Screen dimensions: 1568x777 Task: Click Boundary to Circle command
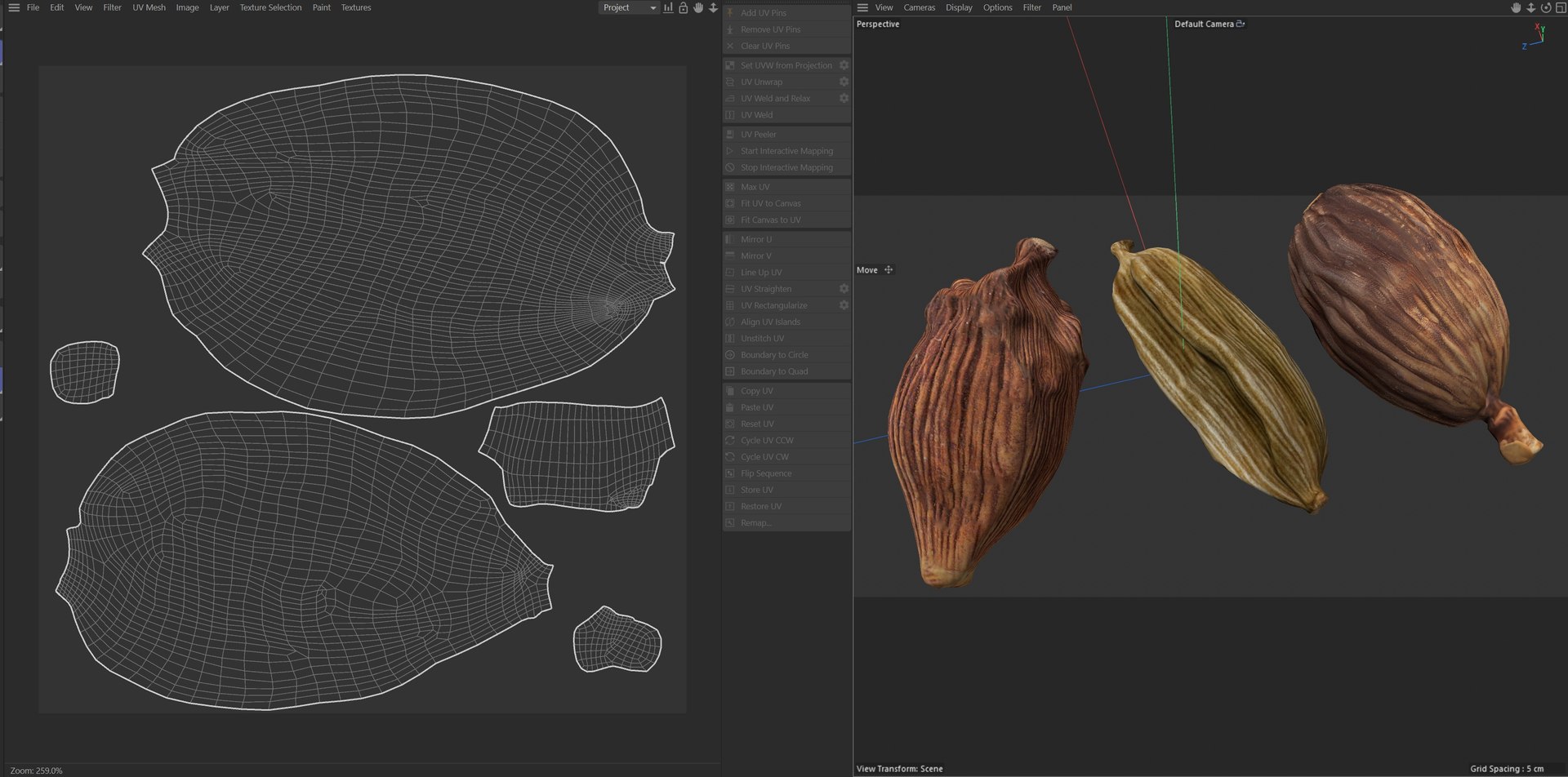coord(787,354)
